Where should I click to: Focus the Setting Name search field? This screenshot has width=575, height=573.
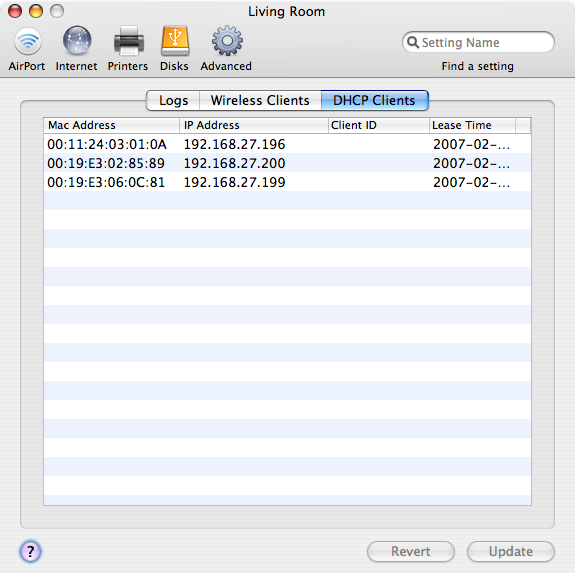(x=478, y=42)
